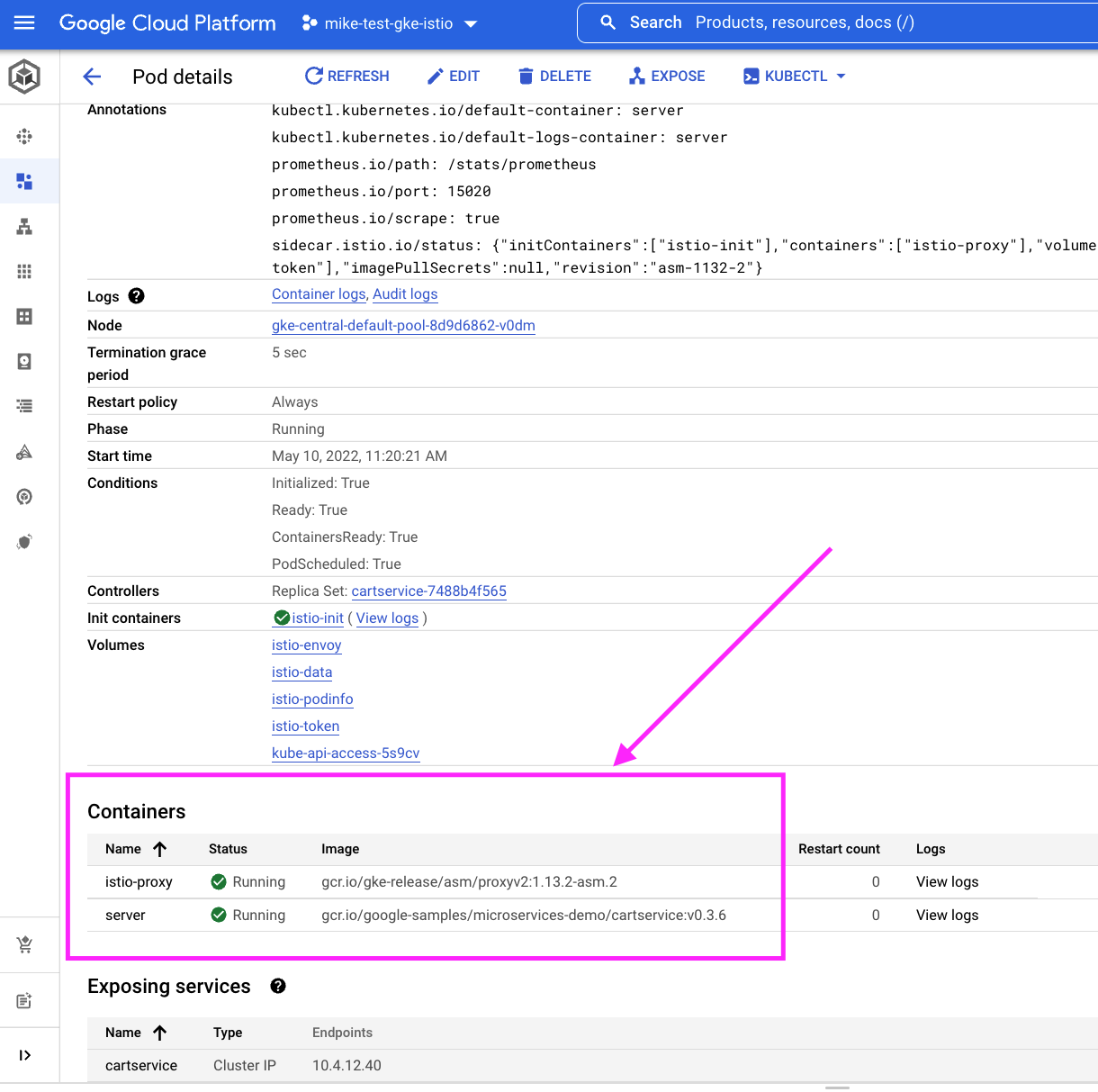Click View logs link for istio-init
This screenshot has height=1092, width=1098.
[x=387, y=618]
